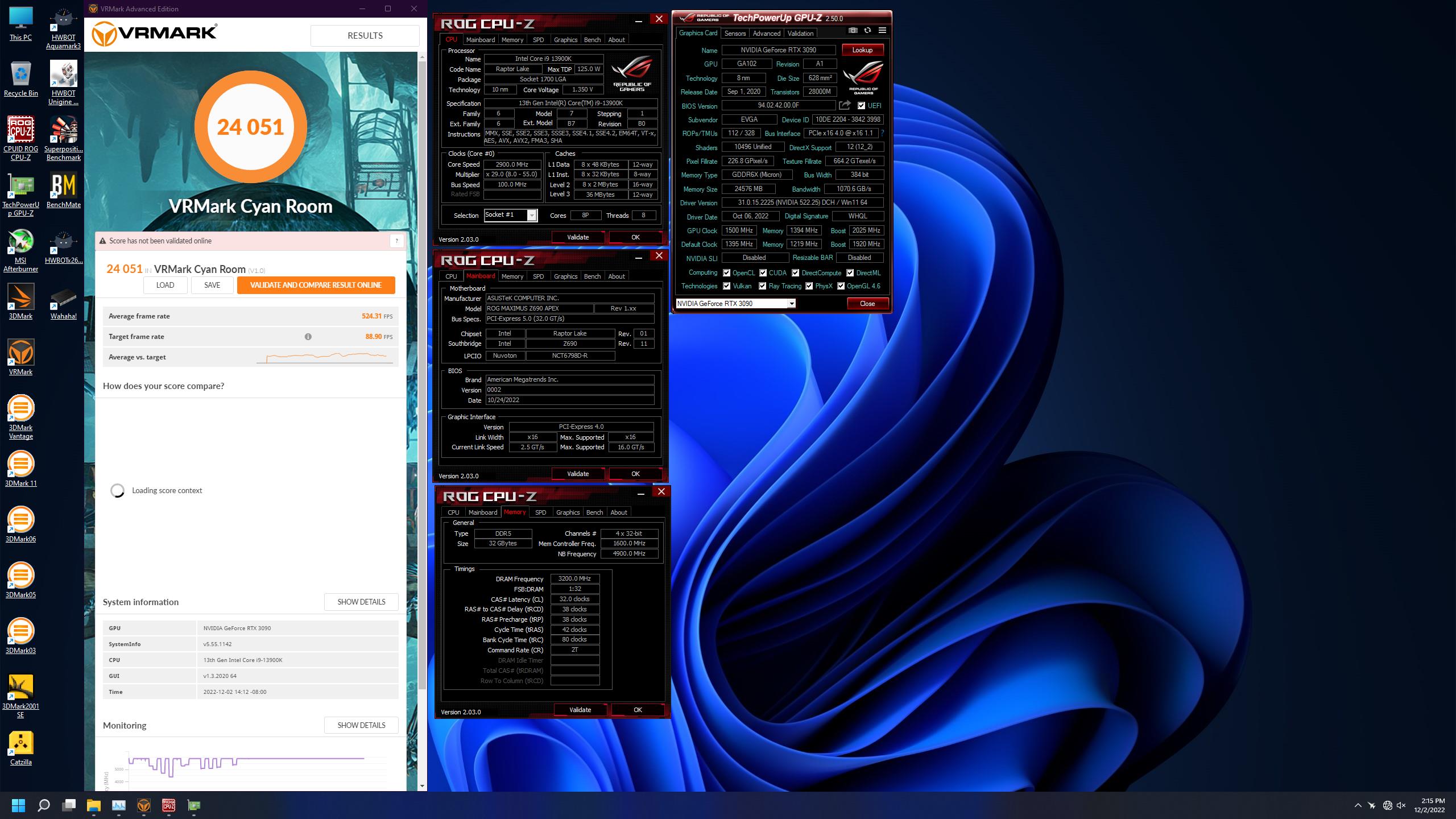1456x819 pixels.
Task: Click the PCIe bus interface question mark
Action: point(883,133)
